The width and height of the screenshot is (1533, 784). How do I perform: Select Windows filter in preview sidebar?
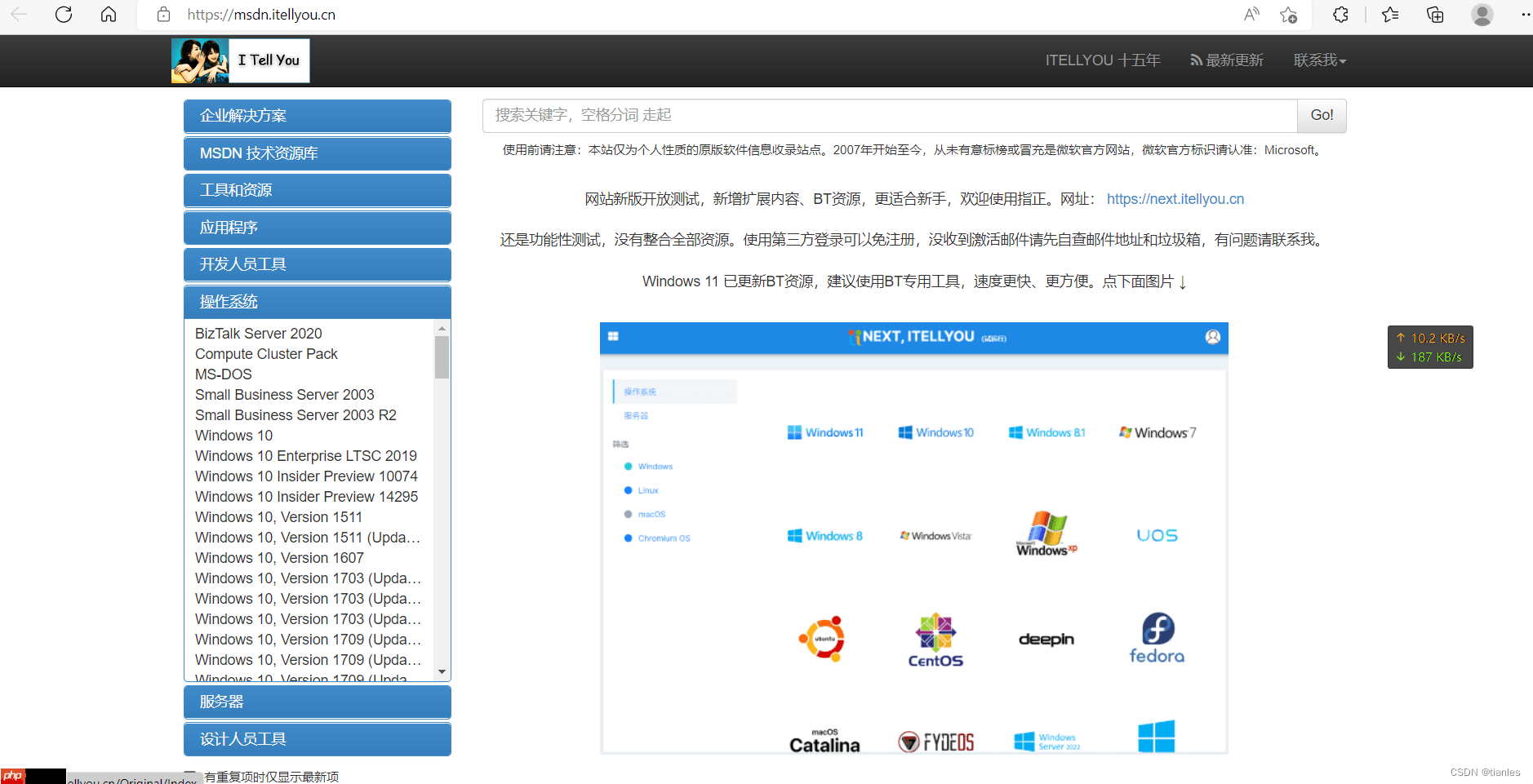pyautogui.click(x=649, y=467)
